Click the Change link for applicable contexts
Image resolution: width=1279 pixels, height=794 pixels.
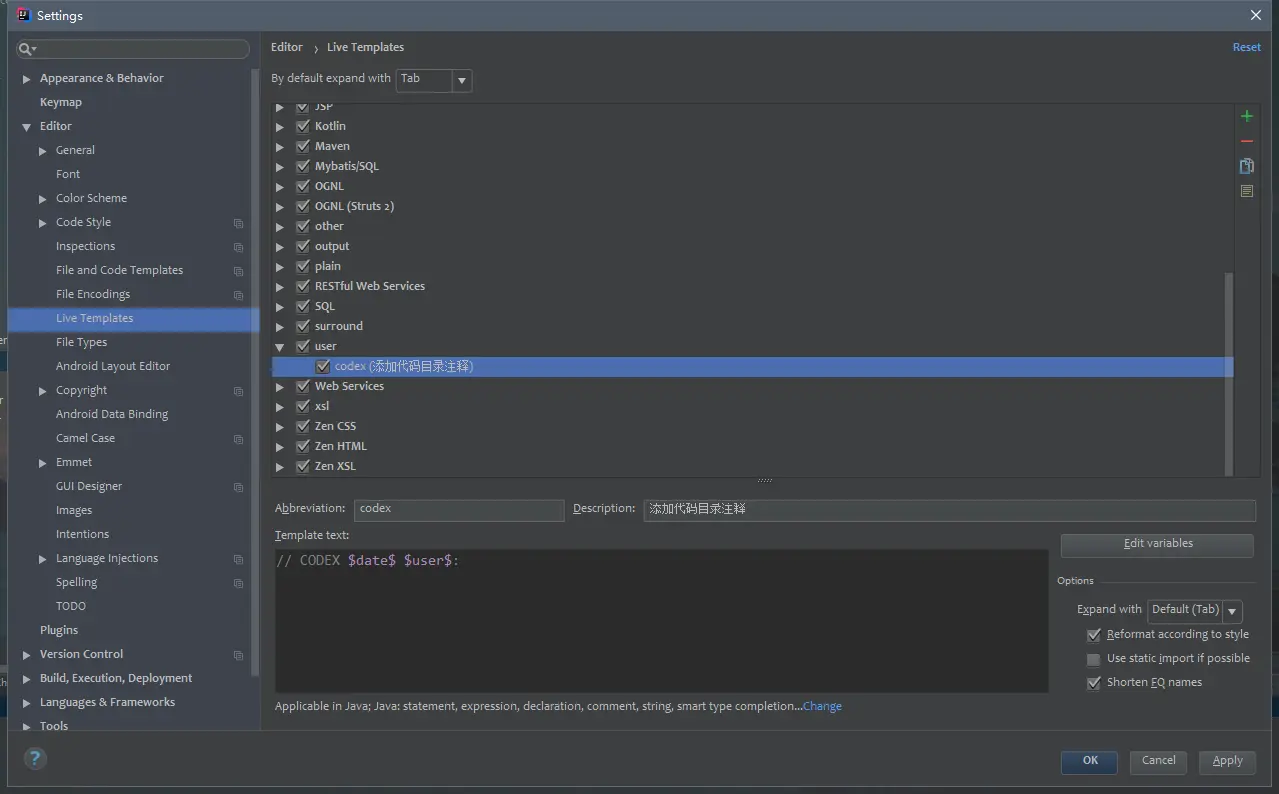tap(822, 706)
